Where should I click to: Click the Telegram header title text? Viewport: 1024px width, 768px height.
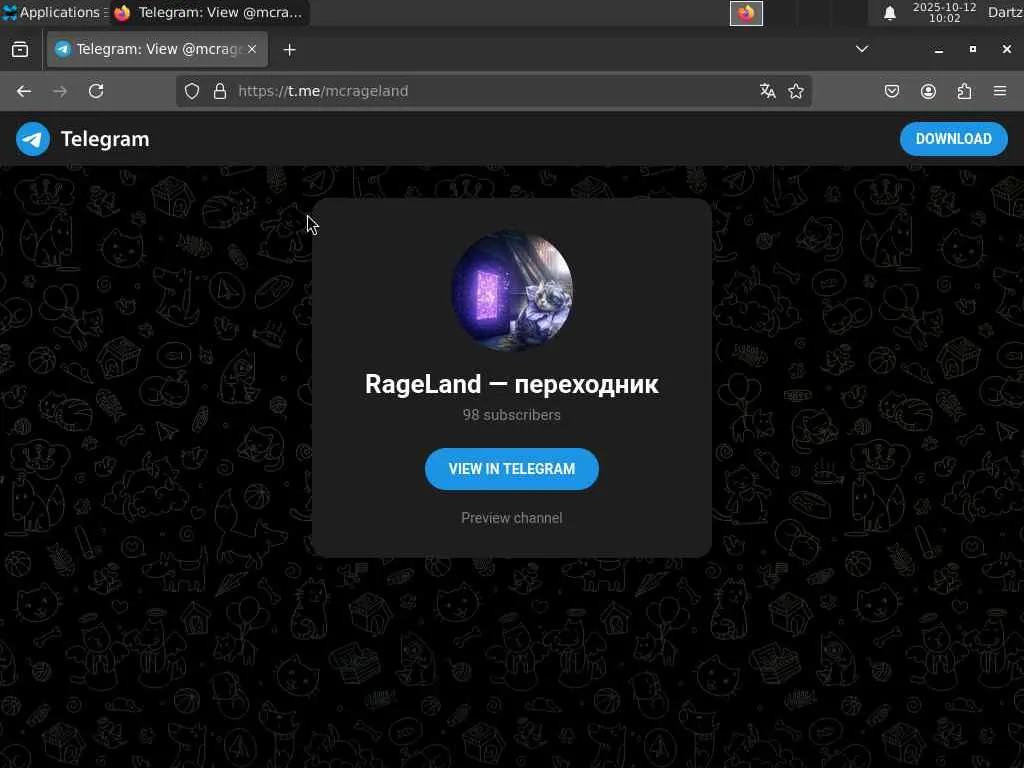tap(105, 139)
